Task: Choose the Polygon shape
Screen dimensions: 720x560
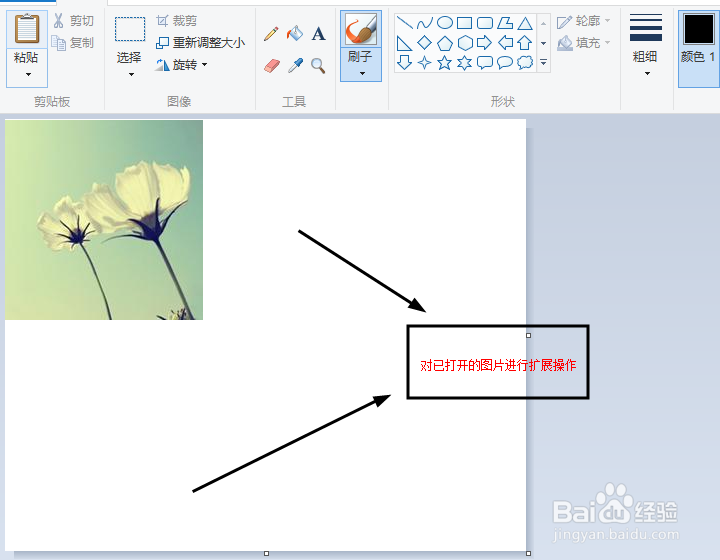Action: [x=505, y=22]
